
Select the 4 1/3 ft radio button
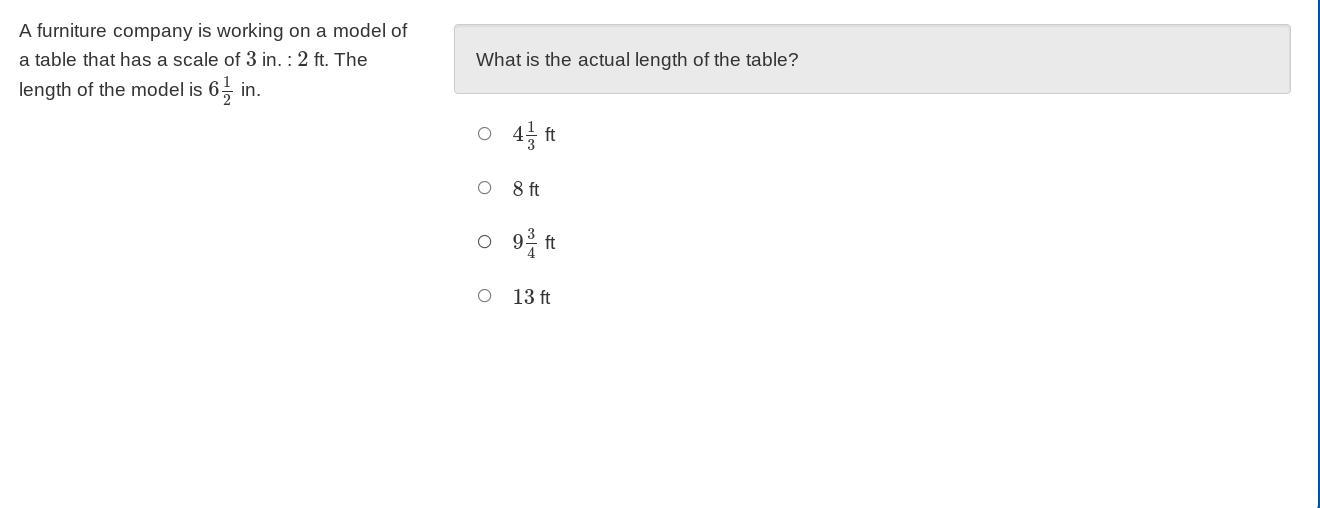(x=484, y=134)
